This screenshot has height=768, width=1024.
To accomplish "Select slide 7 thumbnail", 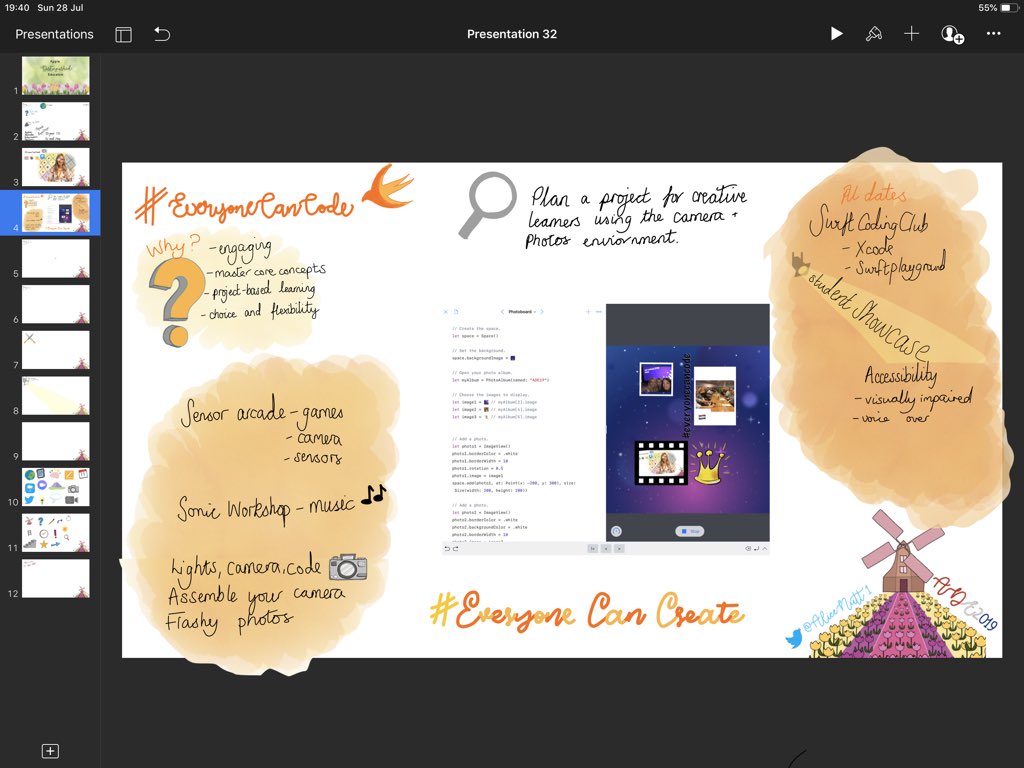I will point(56,348).
